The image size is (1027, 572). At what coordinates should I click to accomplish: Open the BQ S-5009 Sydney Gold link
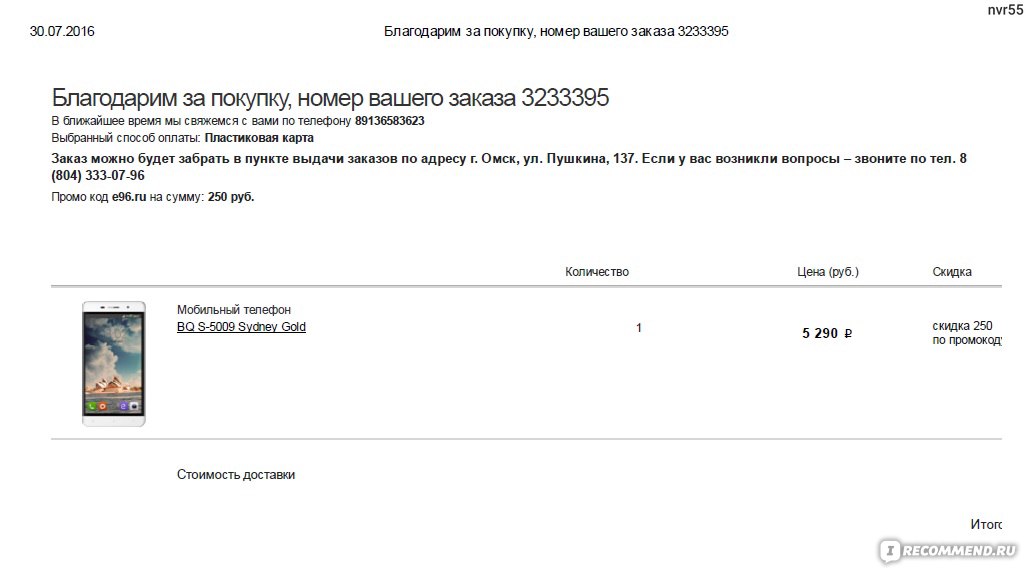[241, 326]
